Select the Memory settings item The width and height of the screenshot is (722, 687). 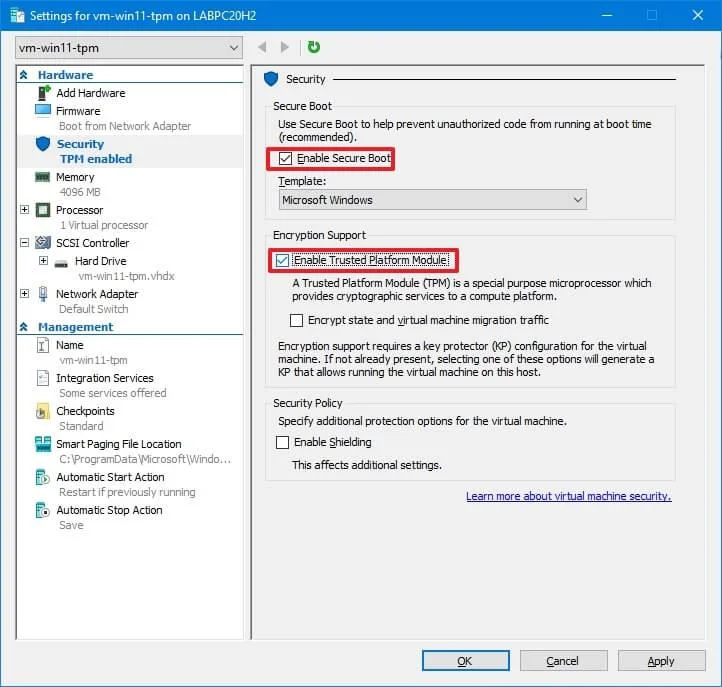tap(75, 177)
